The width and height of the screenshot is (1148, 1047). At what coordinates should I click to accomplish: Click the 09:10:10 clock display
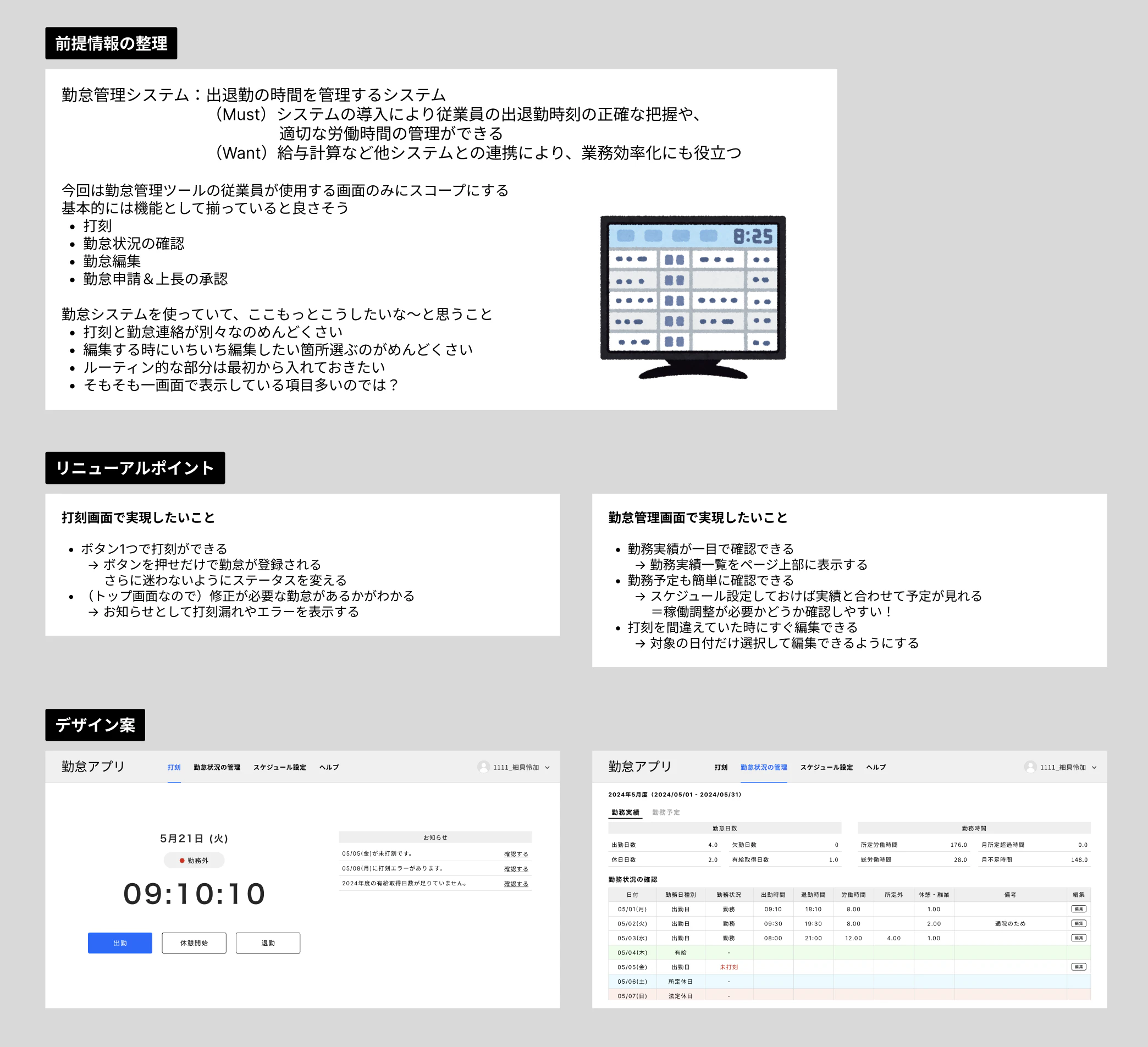point(194,894)
